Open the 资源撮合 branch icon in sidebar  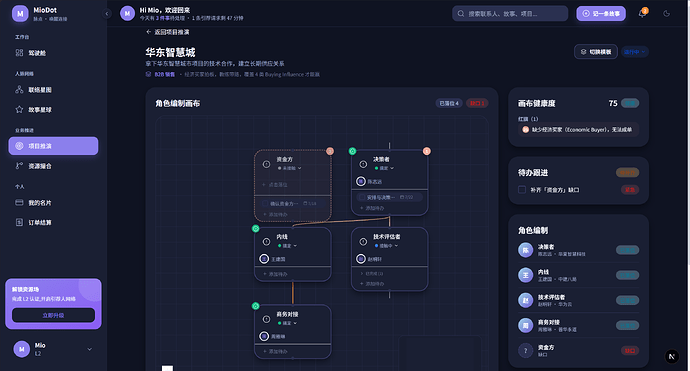pos(19,166)
